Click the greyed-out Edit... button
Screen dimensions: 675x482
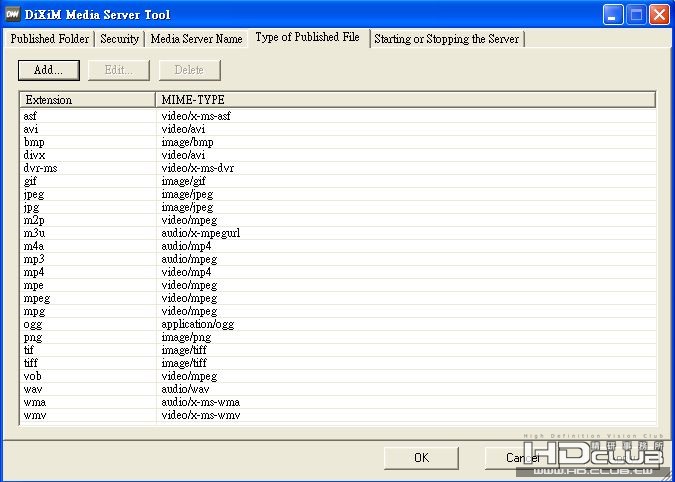coord(119,70)
